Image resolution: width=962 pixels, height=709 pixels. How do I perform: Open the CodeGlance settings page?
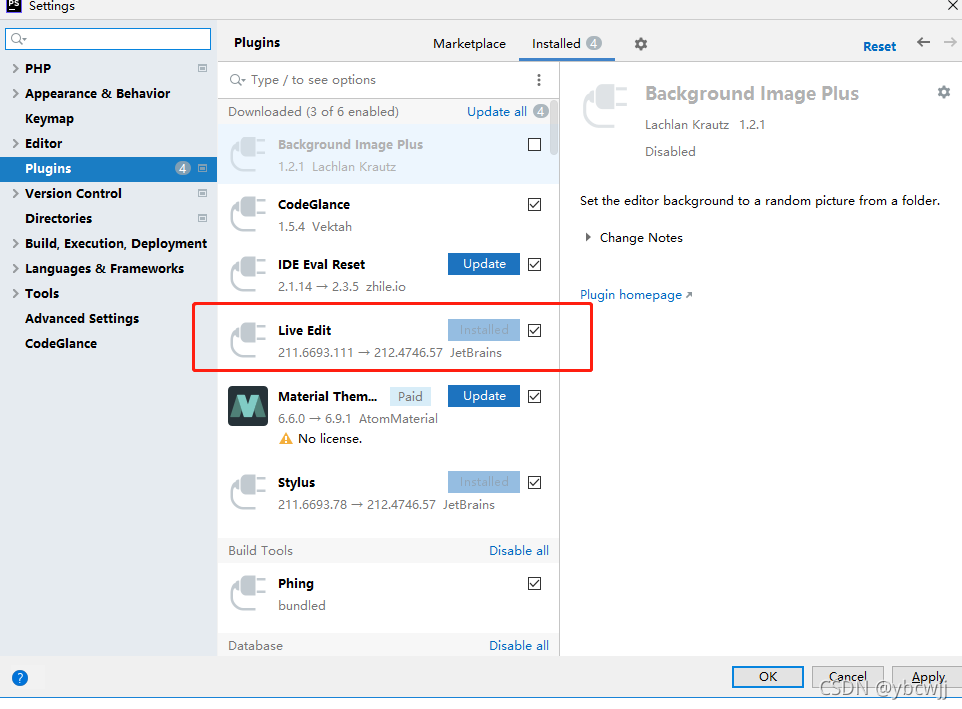point(61,343)
